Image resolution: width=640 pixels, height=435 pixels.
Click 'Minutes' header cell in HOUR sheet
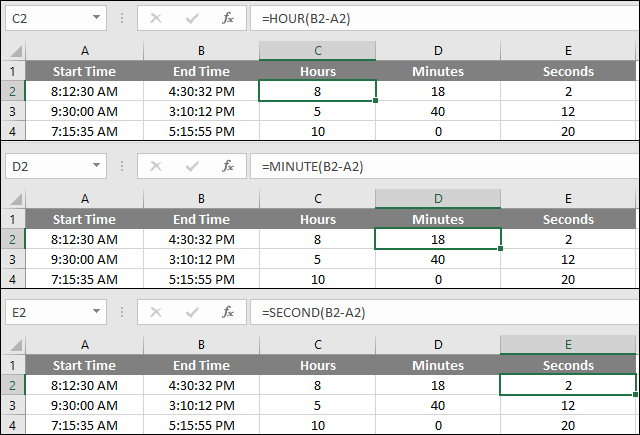tap(438, 71)
